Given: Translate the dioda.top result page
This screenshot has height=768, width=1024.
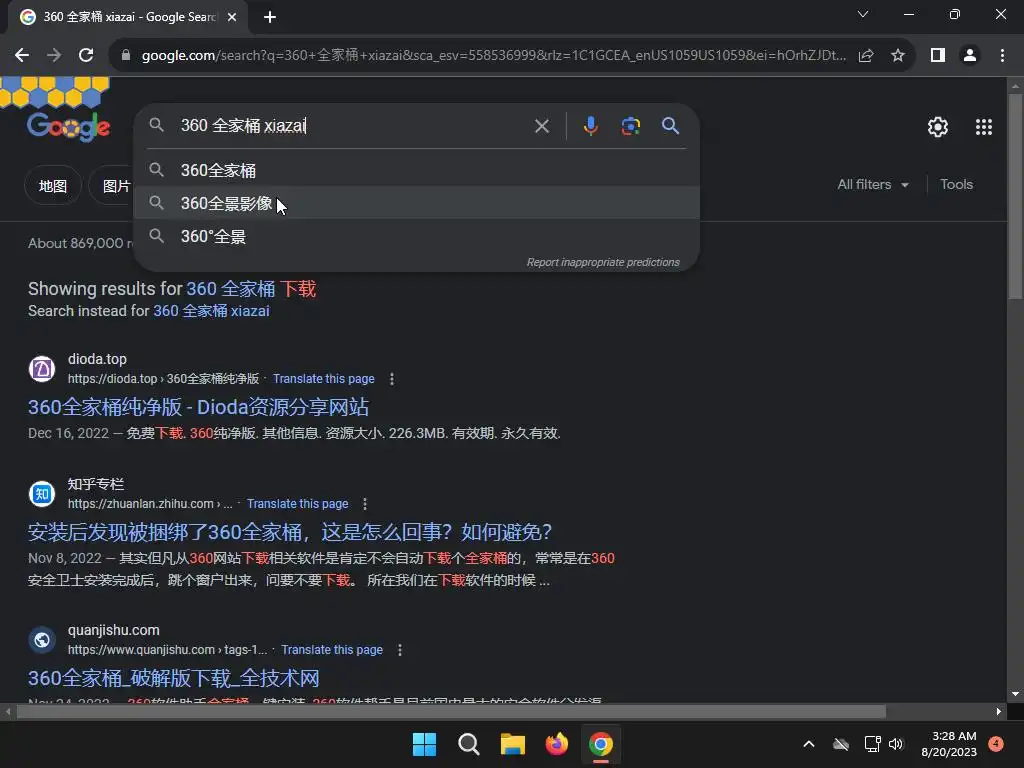Looking at the screenshot, I should pos(323,379).
